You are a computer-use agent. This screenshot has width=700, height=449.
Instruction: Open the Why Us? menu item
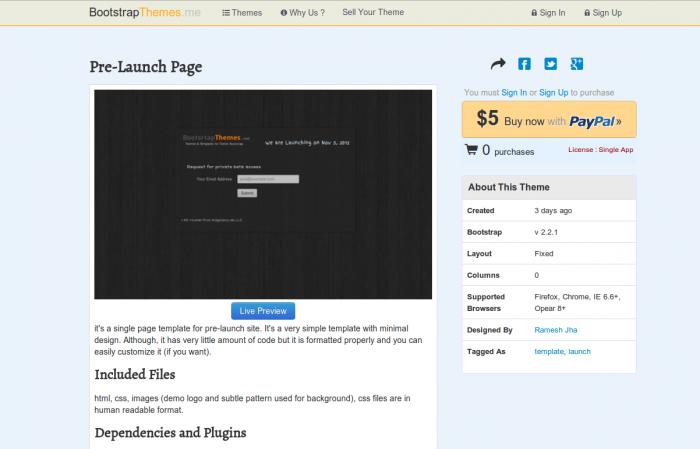point(302,13)
